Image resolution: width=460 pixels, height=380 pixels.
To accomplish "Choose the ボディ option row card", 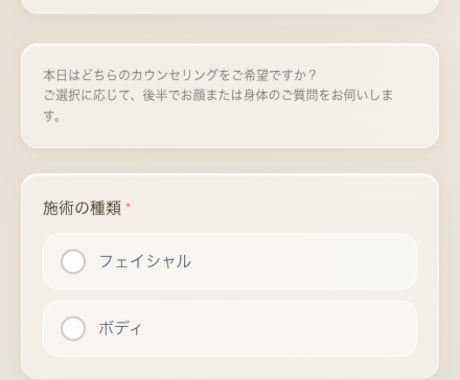I will (230, 329).
